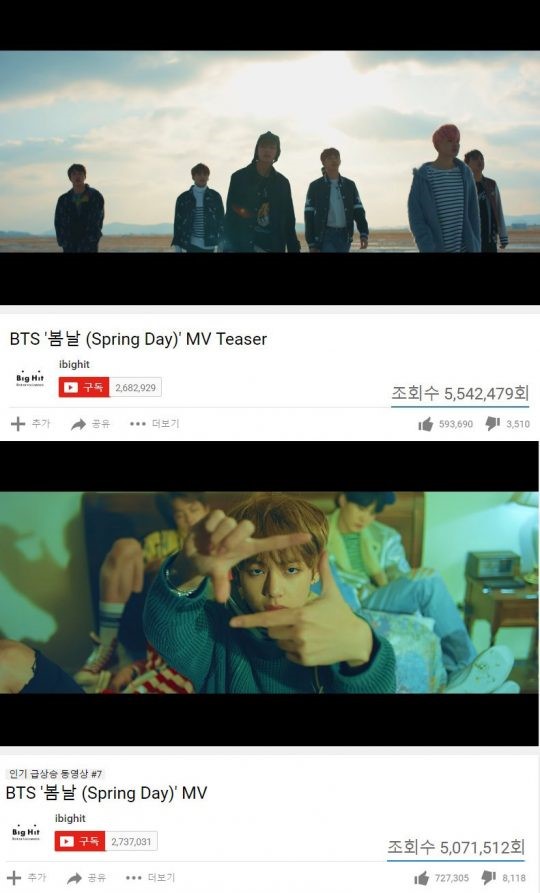Image resolution: width=540 pixels, height=893 pixels.
Task: Click thumbs down showing 8,118 dislikes
Action: click(489, 878)
